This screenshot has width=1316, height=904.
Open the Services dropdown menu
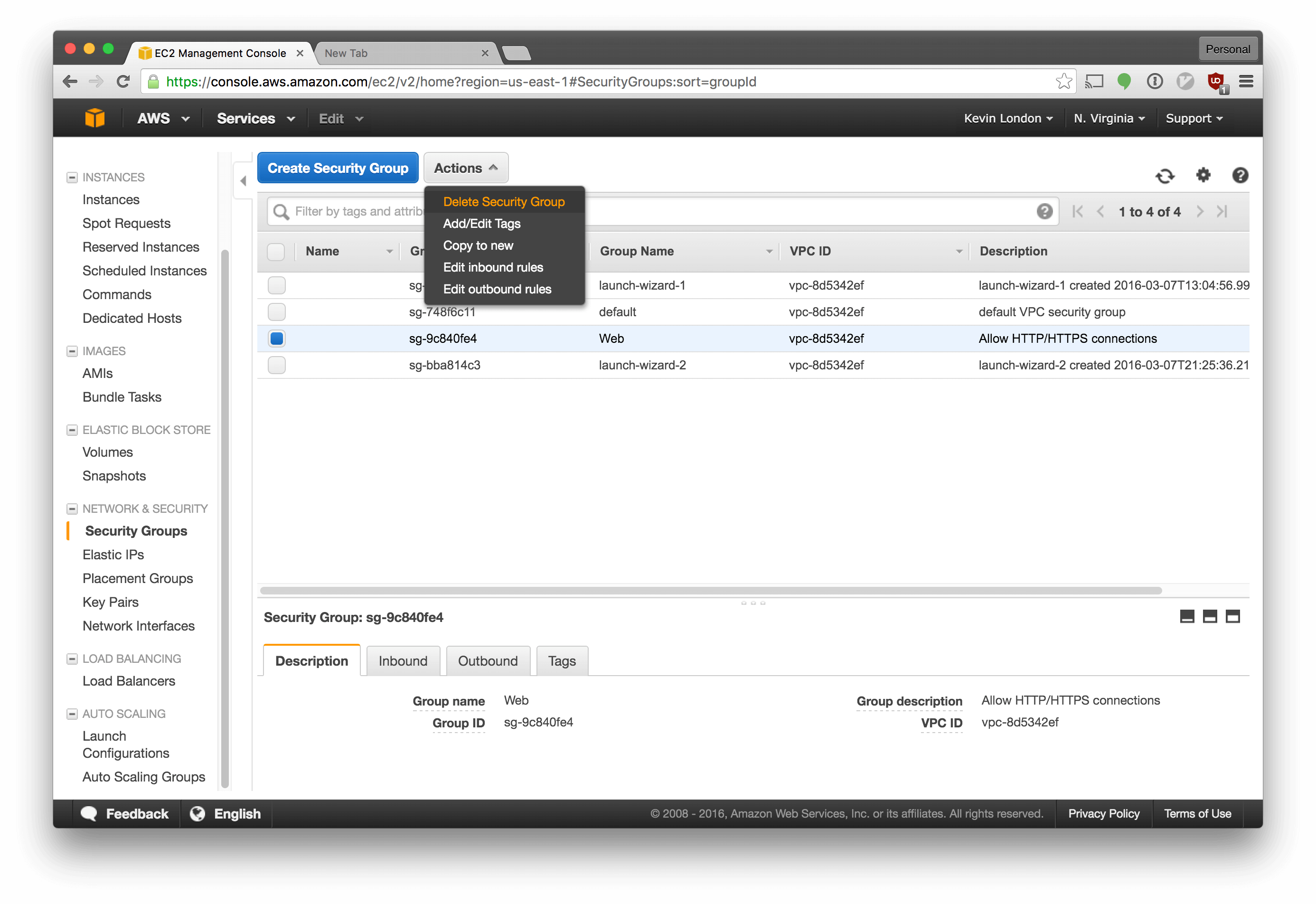pos(256,118)
